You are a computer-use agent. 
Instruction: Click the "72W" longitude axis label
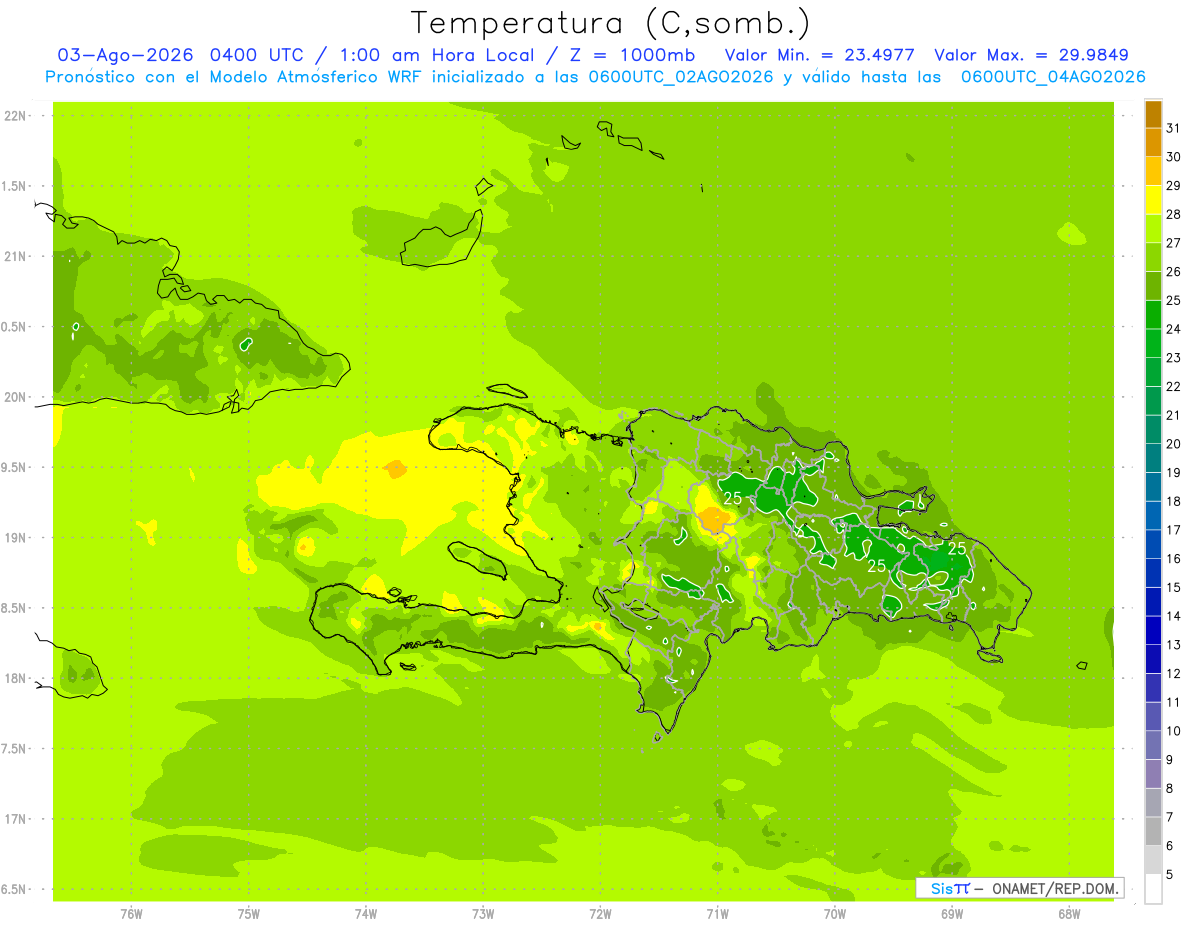pos(600,914)
